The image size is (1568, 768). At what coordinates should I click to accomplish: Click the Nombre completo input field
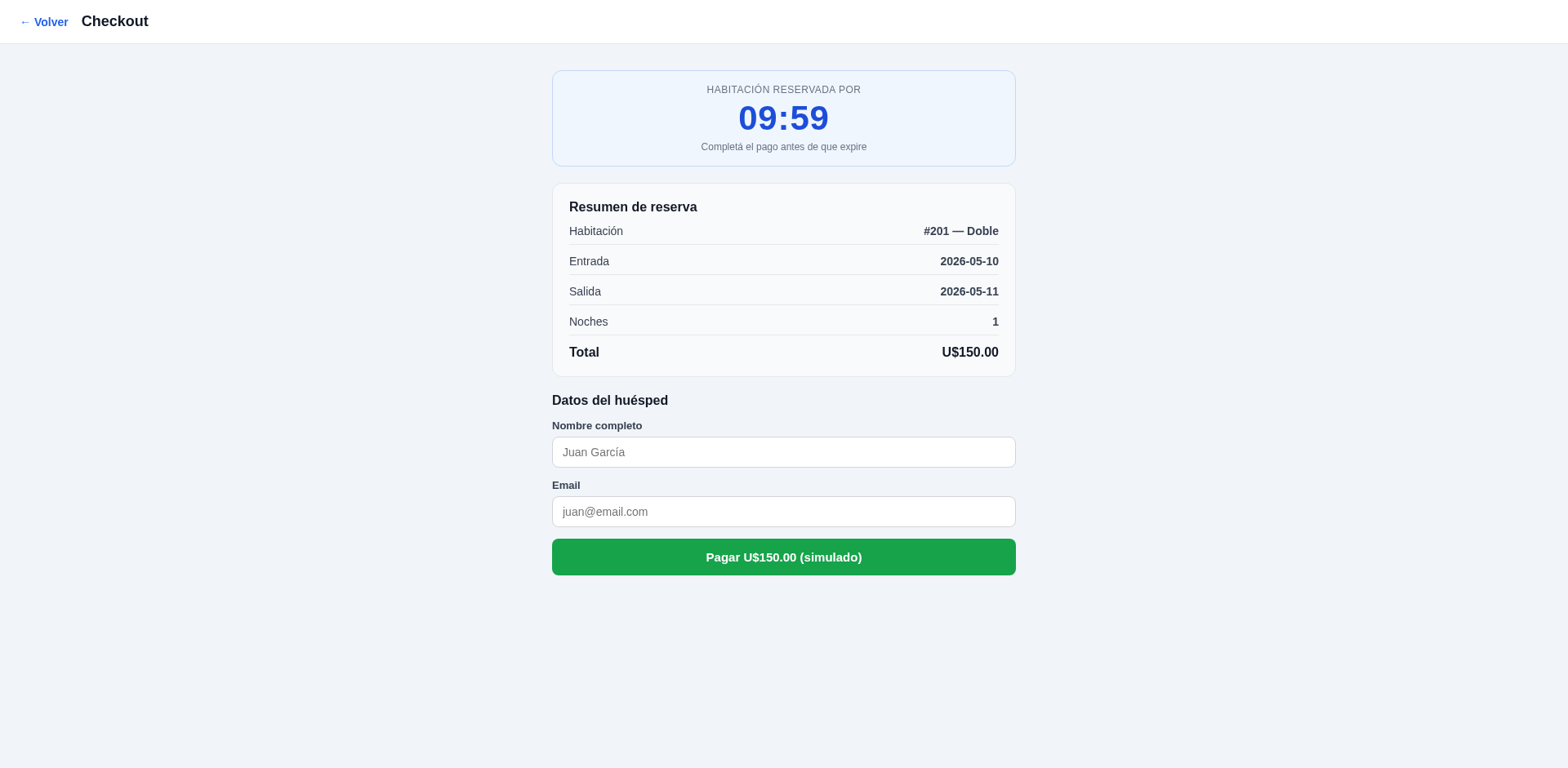(x=784, y=452)
